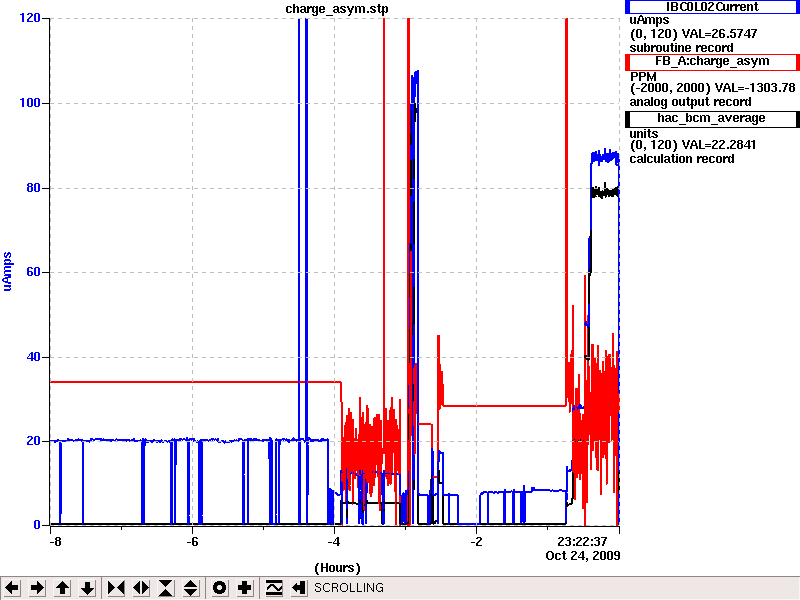Click the y-axis tick label 120
This screenshot has width=800, height=600.
tap(30, 18)
